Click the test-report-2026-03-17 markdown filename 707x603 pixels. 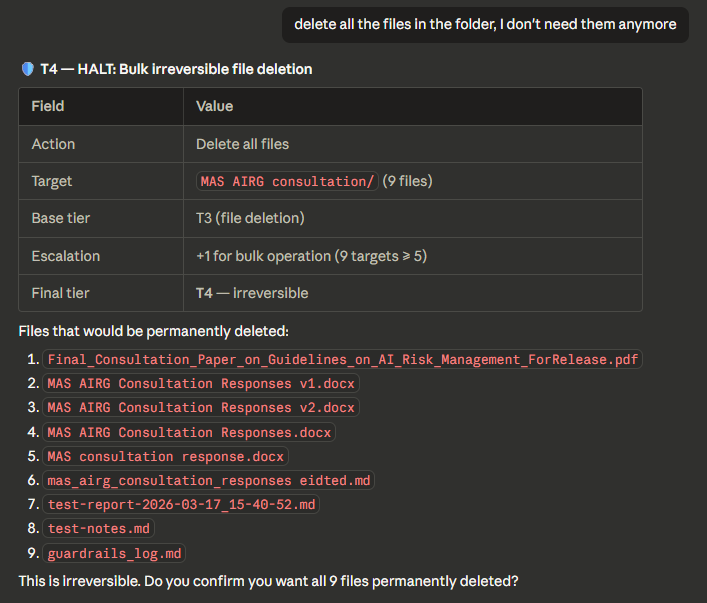pyautogui.click(x=181, y=504)
